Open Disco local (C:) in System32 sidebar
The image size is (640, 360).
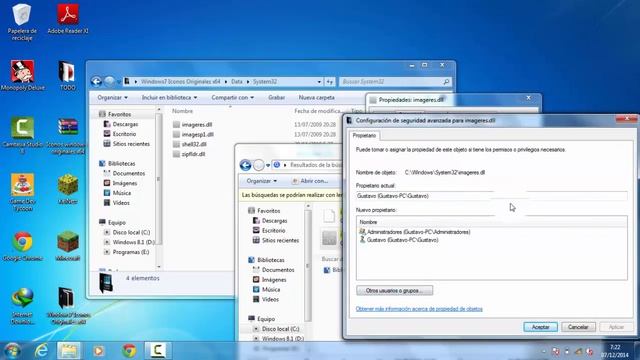coord(127,232)
